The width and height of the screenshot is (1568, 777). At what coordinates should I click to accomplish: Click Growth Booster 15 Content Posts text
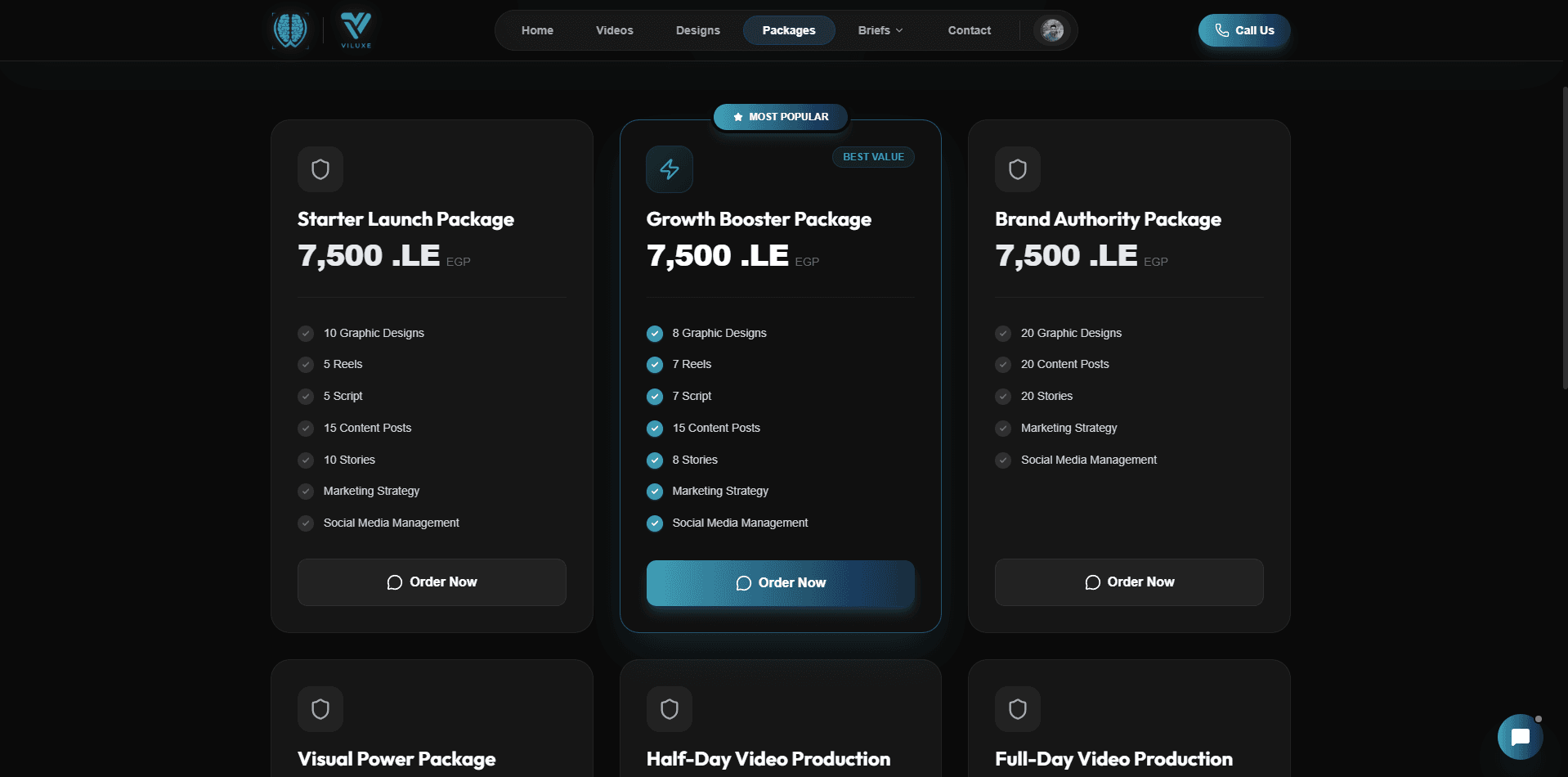(x=716, y=428)
